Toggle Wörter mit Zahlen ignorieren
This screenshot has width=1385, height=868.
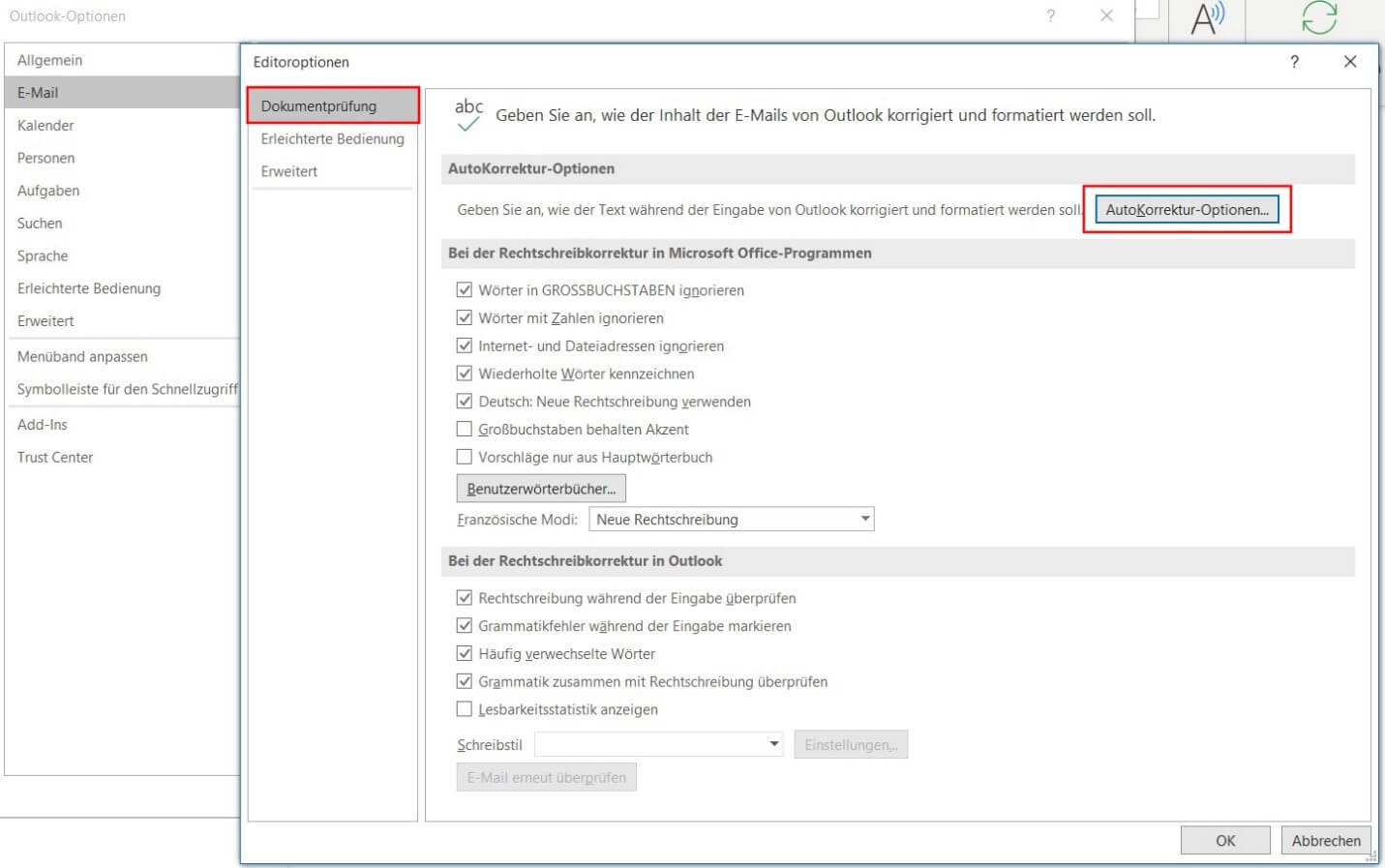coord(465,317)
